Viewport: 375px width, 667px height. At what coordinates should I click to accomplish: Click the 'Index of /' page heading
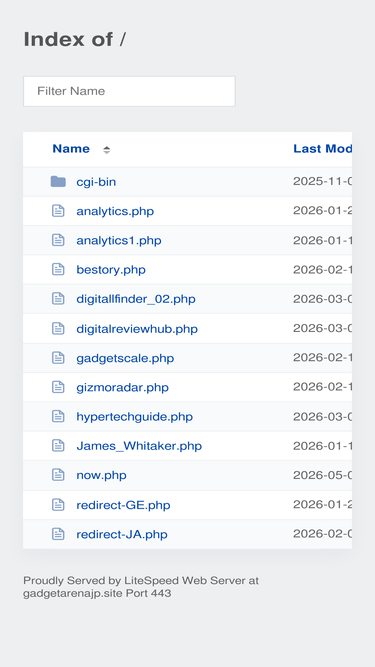[x=74, y=40]
